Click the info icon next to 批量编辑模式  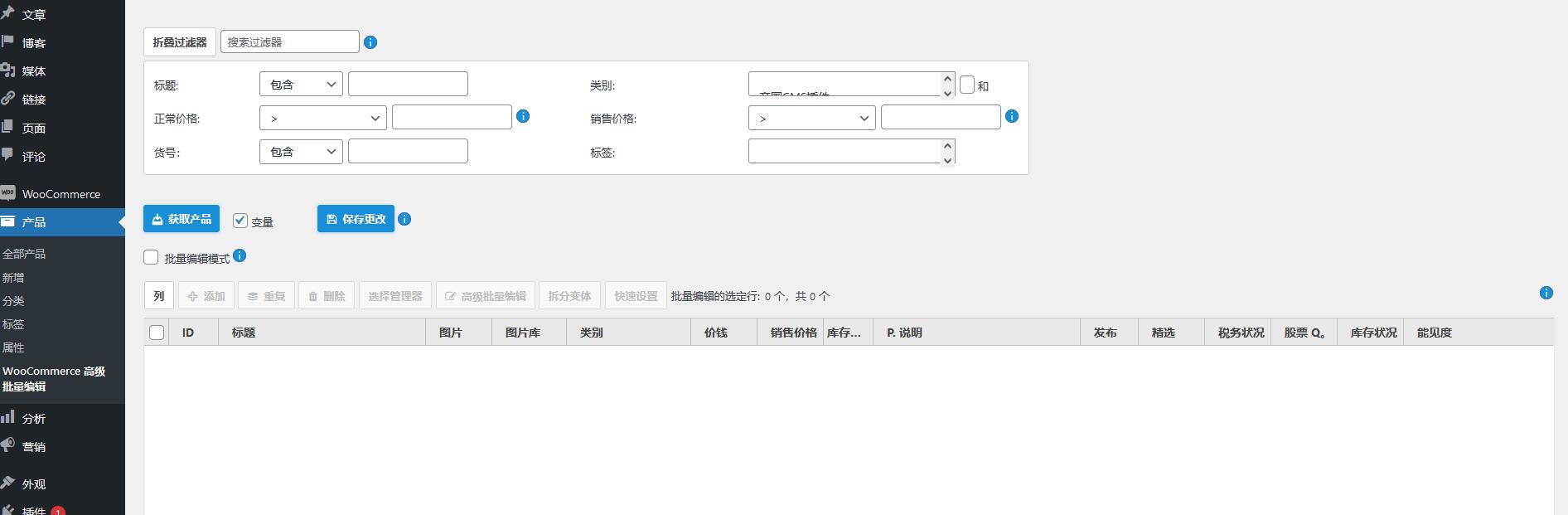click(x=240, y=255)
